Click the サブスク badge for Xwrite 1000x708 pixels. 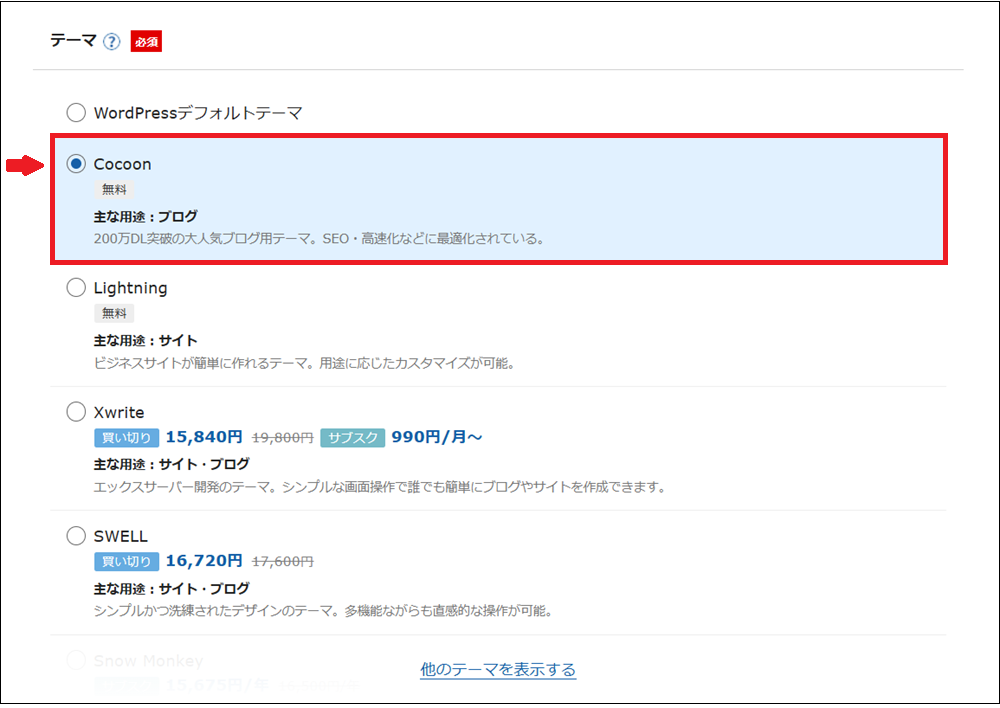(x=353, y=438)
